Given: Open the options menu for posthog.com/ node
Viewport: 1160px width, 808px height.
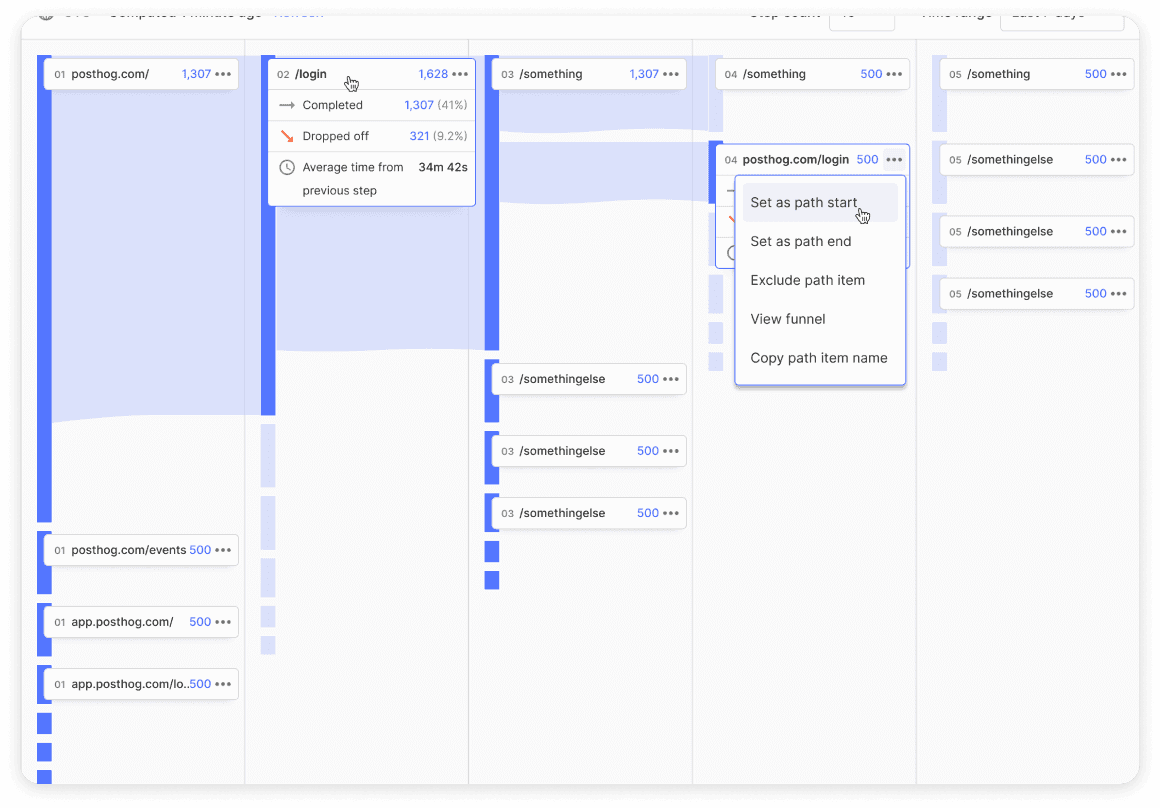Looking at the screenshot, I should (223, 74).
